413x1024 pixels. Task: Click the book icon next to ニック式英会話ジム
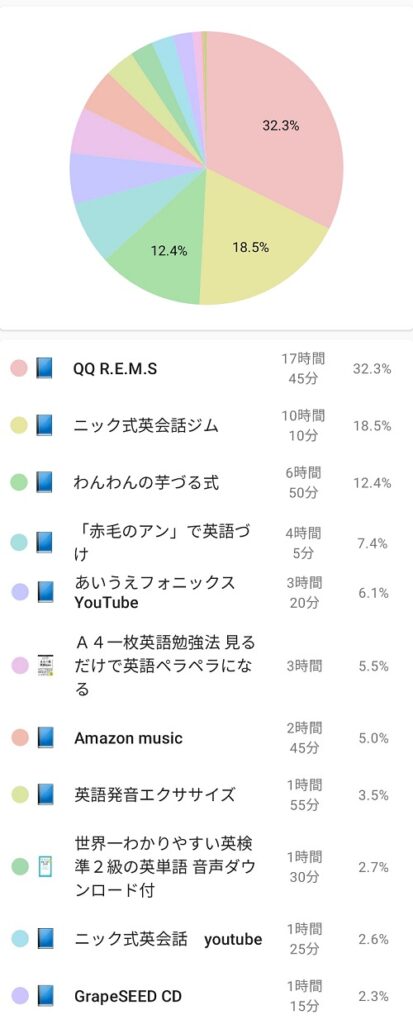tap(44, 426)
